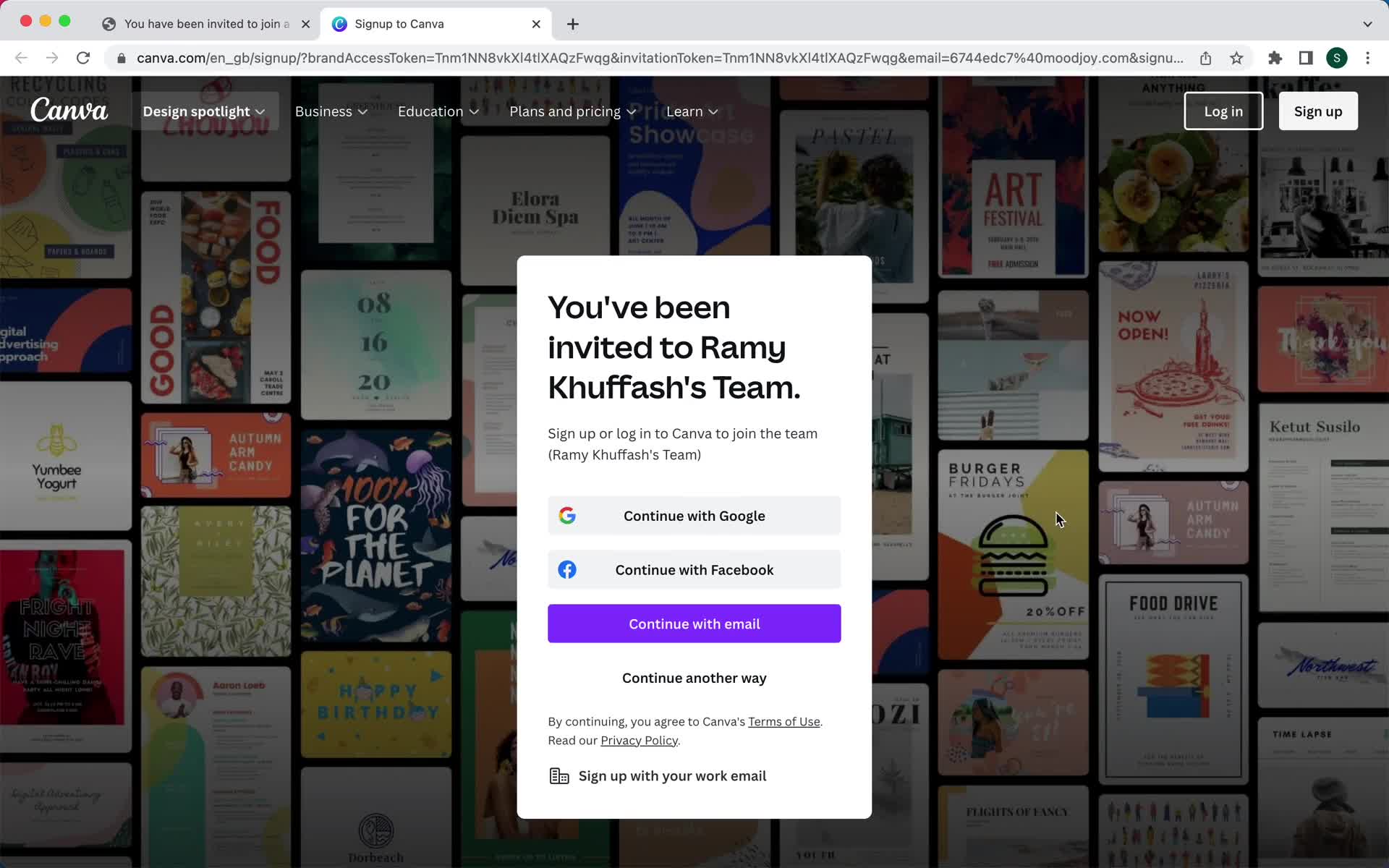Image resolution: width=1389 pixels, height=868 pixels.
Task: Continue with Facebook
Action: pyautogui.click(x=694, y=570)
